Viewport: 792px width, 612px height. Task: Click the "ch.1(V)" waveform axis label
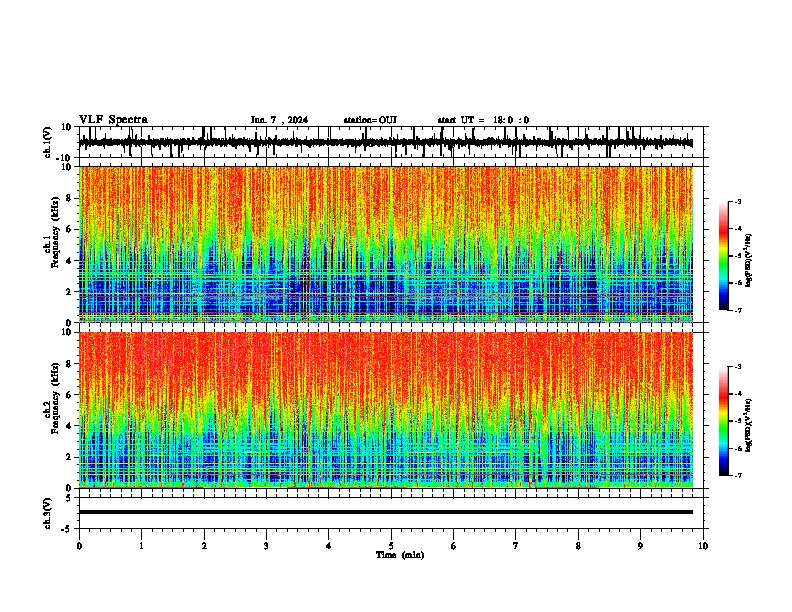48,142
